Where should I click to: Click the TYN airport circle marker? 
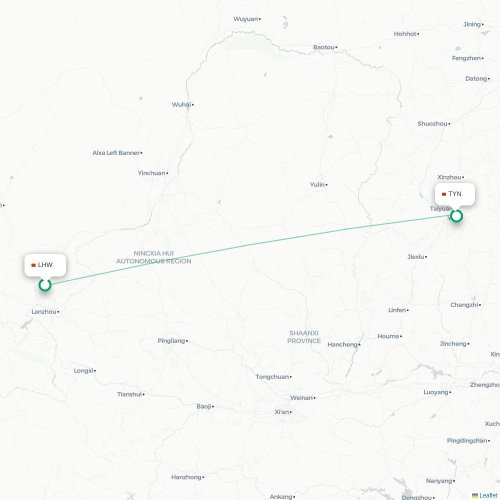click(456, 216)
